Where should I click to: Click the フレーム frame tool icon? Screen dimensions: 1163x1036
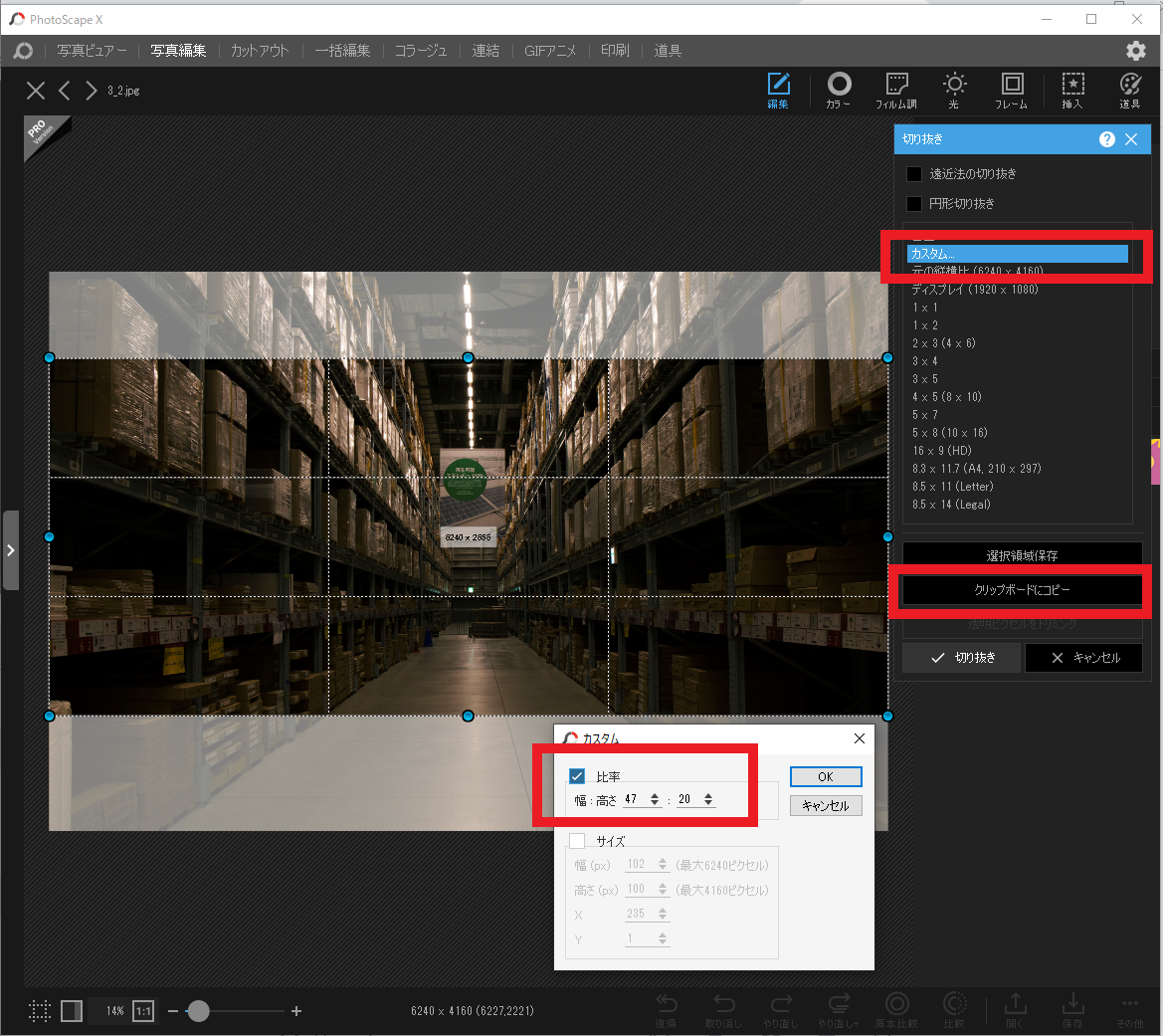point(1011,88)
